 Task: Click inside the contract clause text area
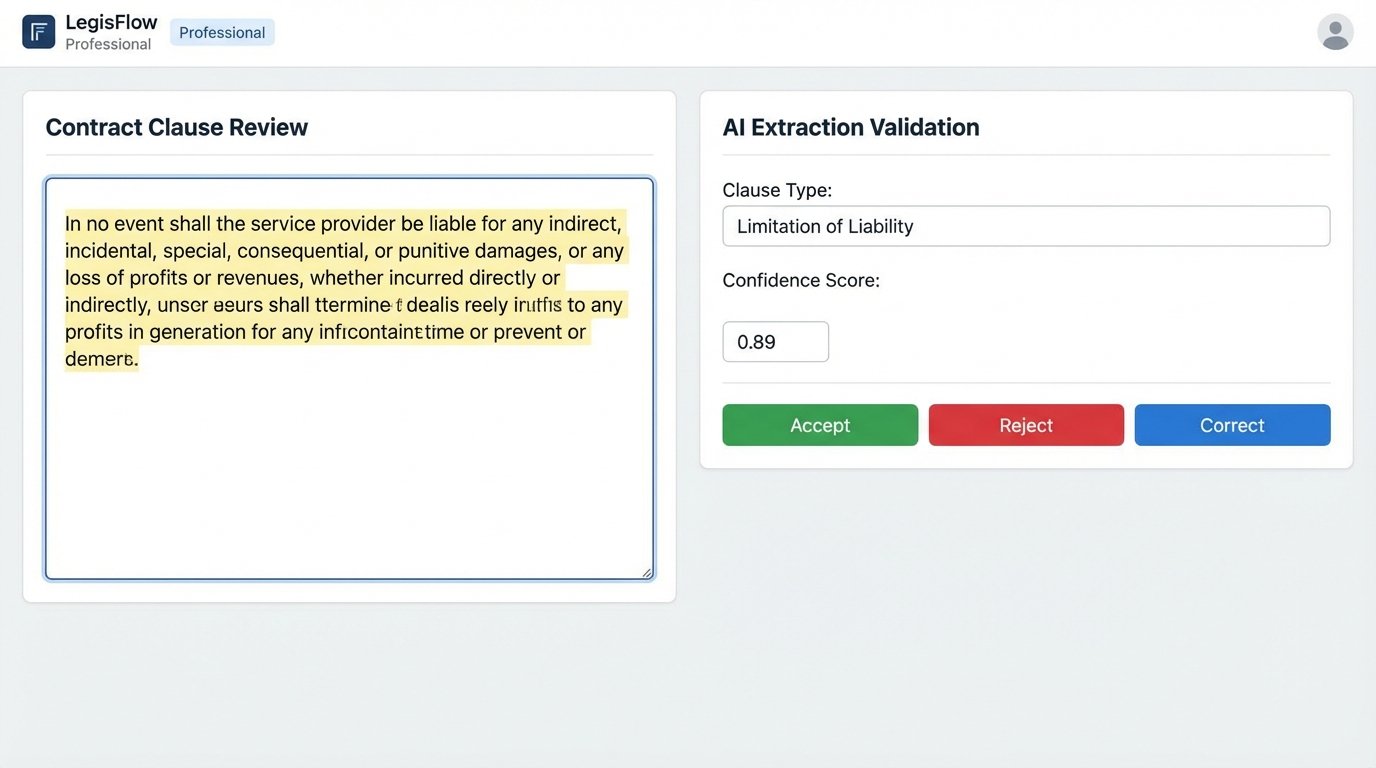point(348,450)
